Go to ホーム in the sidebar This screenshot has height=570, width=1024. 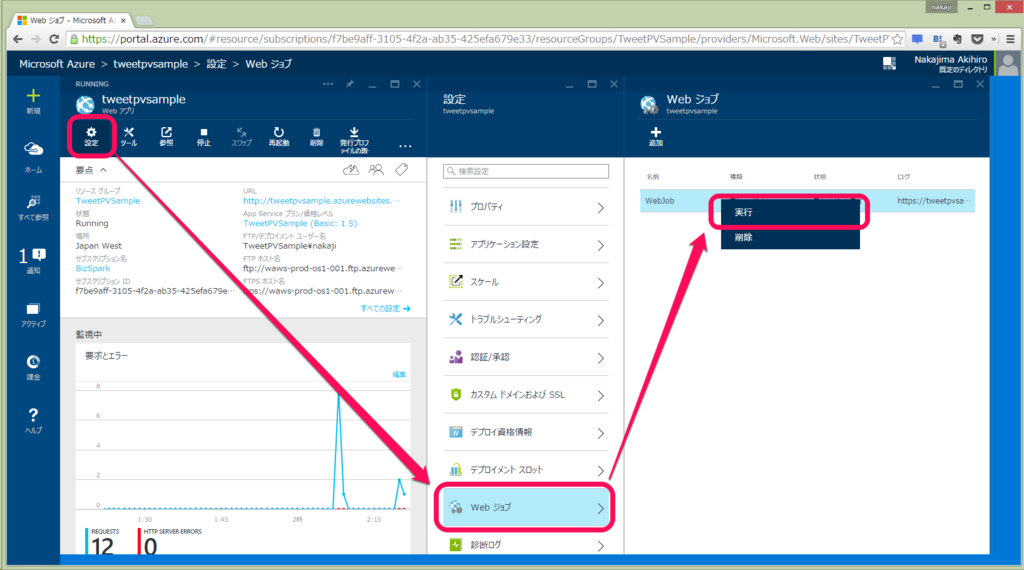tap(33, 157)
